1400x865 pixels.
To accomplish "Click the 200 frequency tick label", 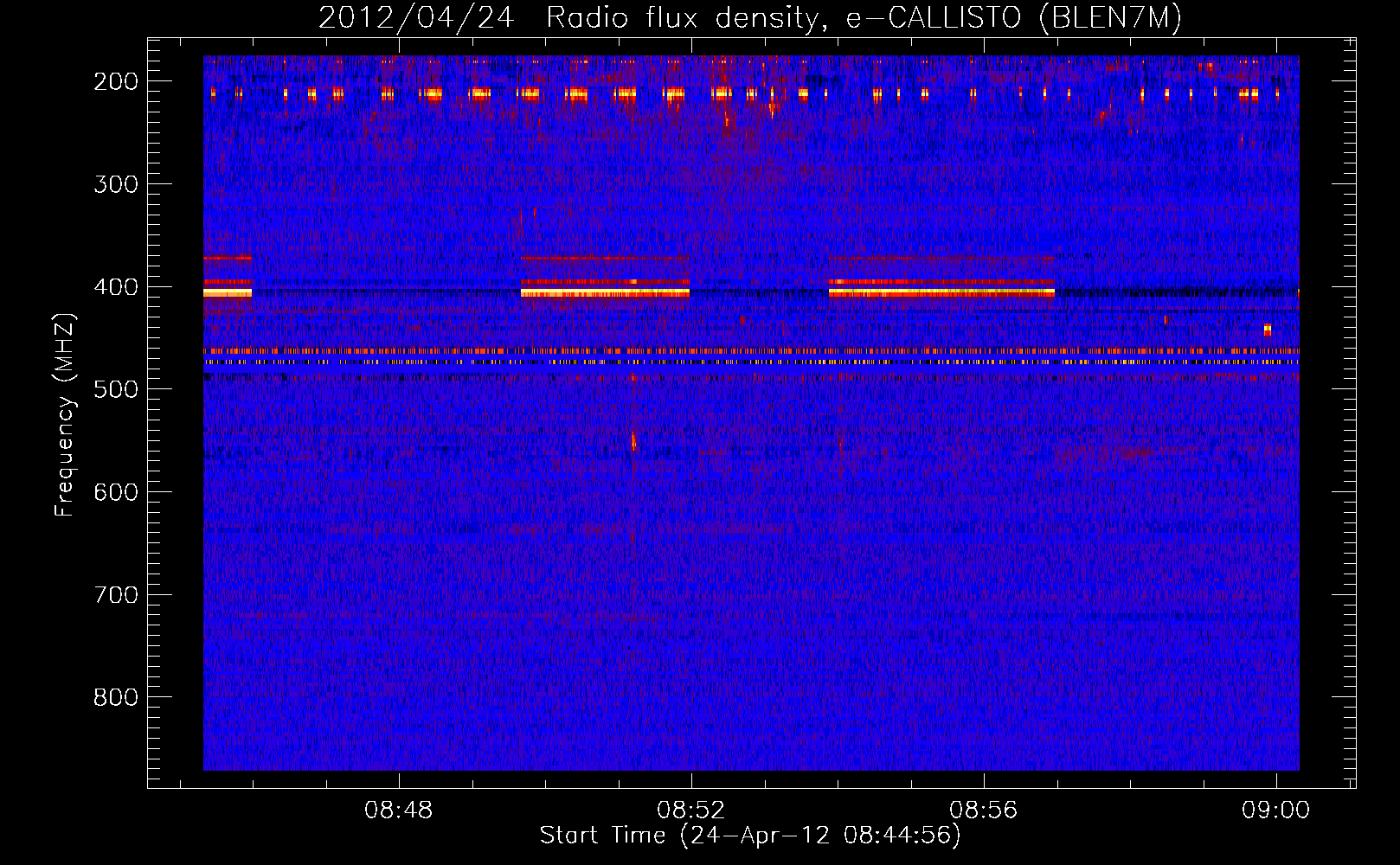I will click(x=116, y=81).
